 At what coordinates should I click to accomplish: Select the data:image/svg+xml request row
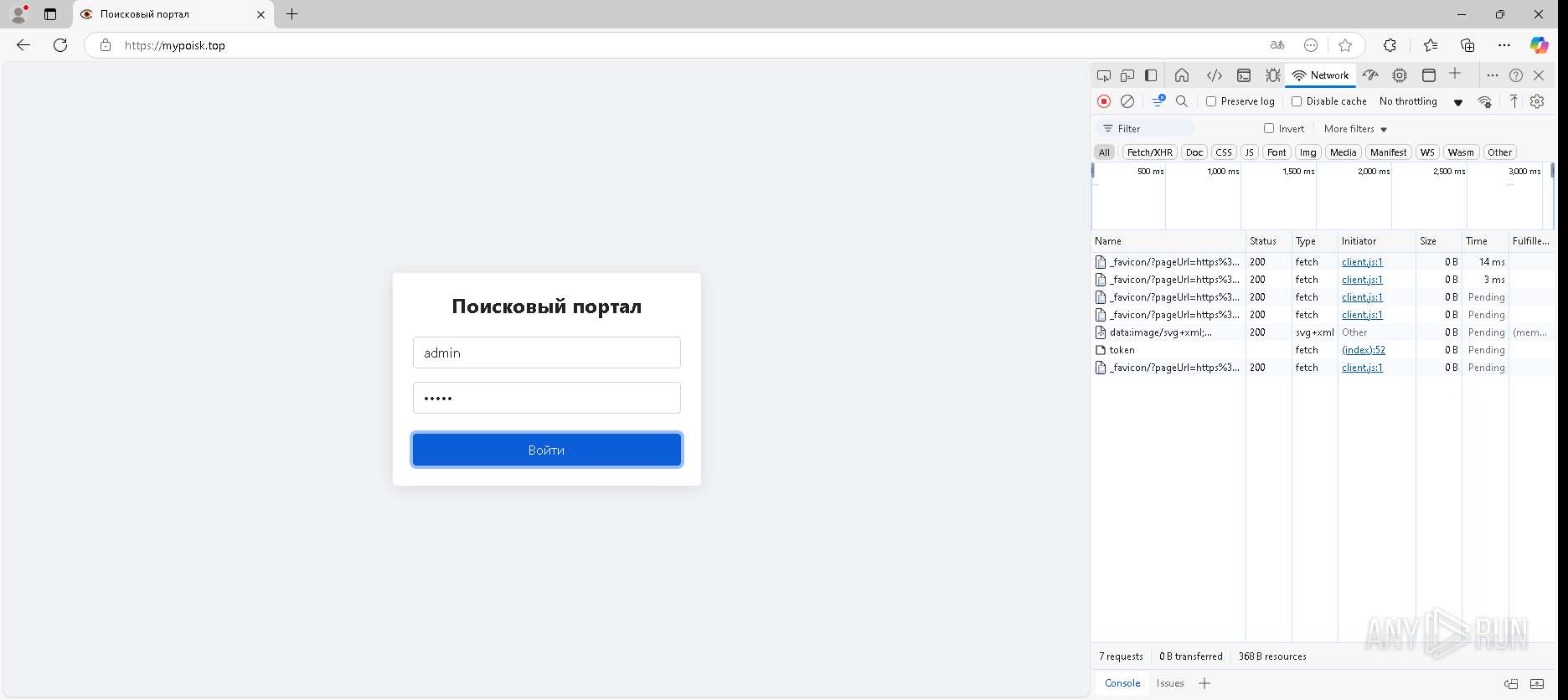pyautogui.click(x=1323, y=332)
